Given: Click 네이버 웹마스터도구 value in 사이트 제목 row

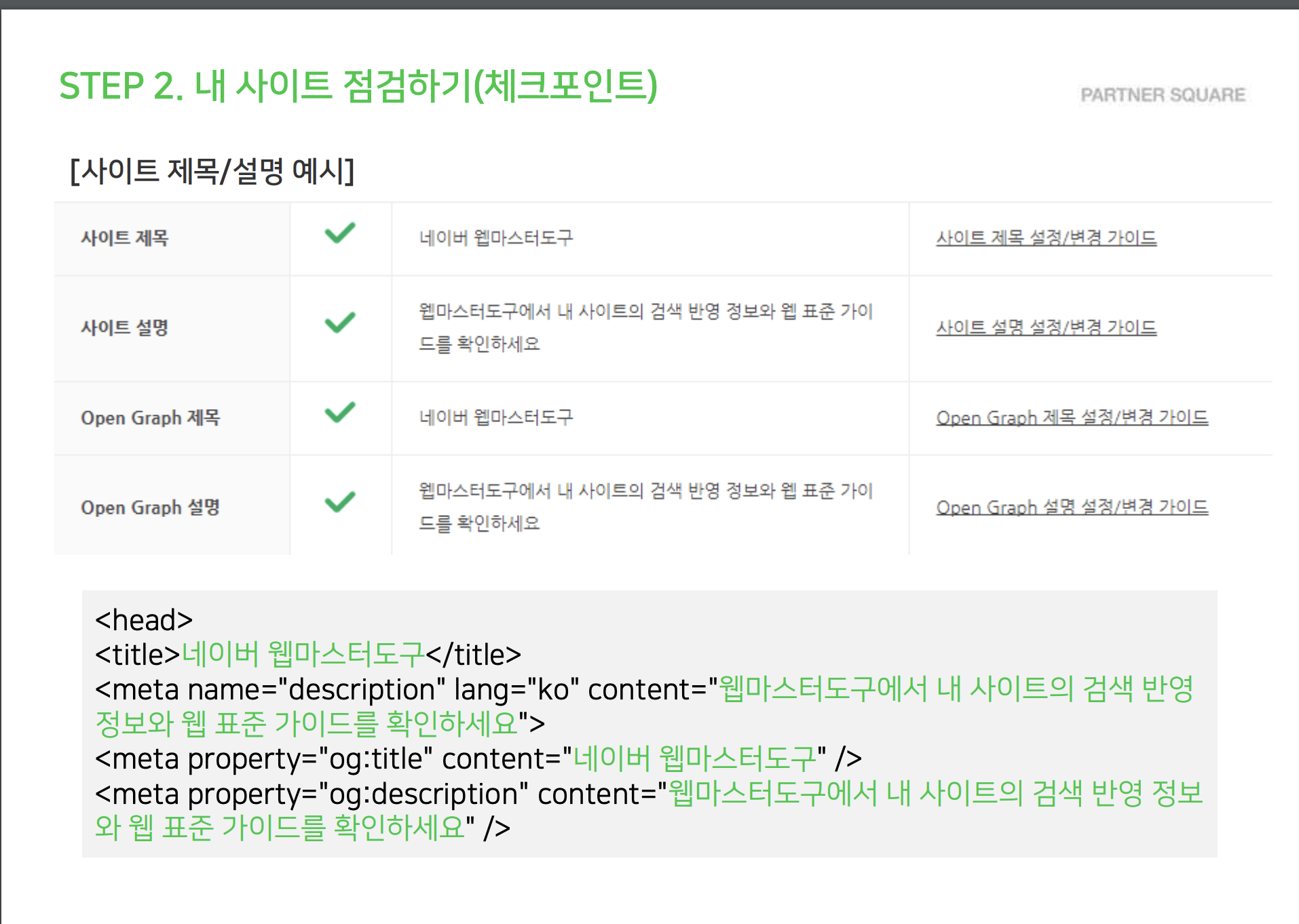Looking at the screenshot, I should click(496, 238).
